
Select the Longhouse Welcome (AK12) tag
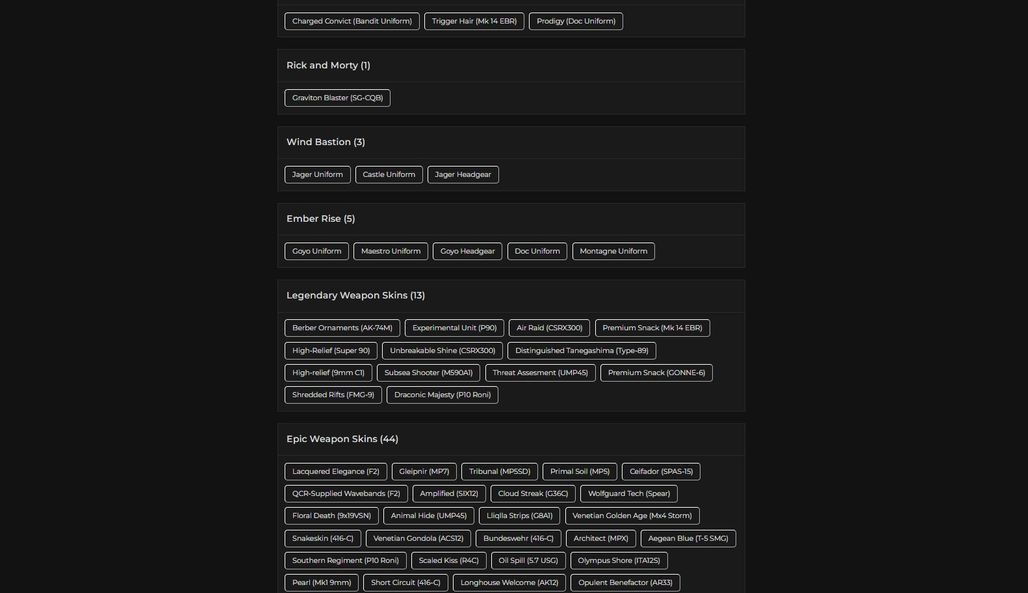point(509,583)
